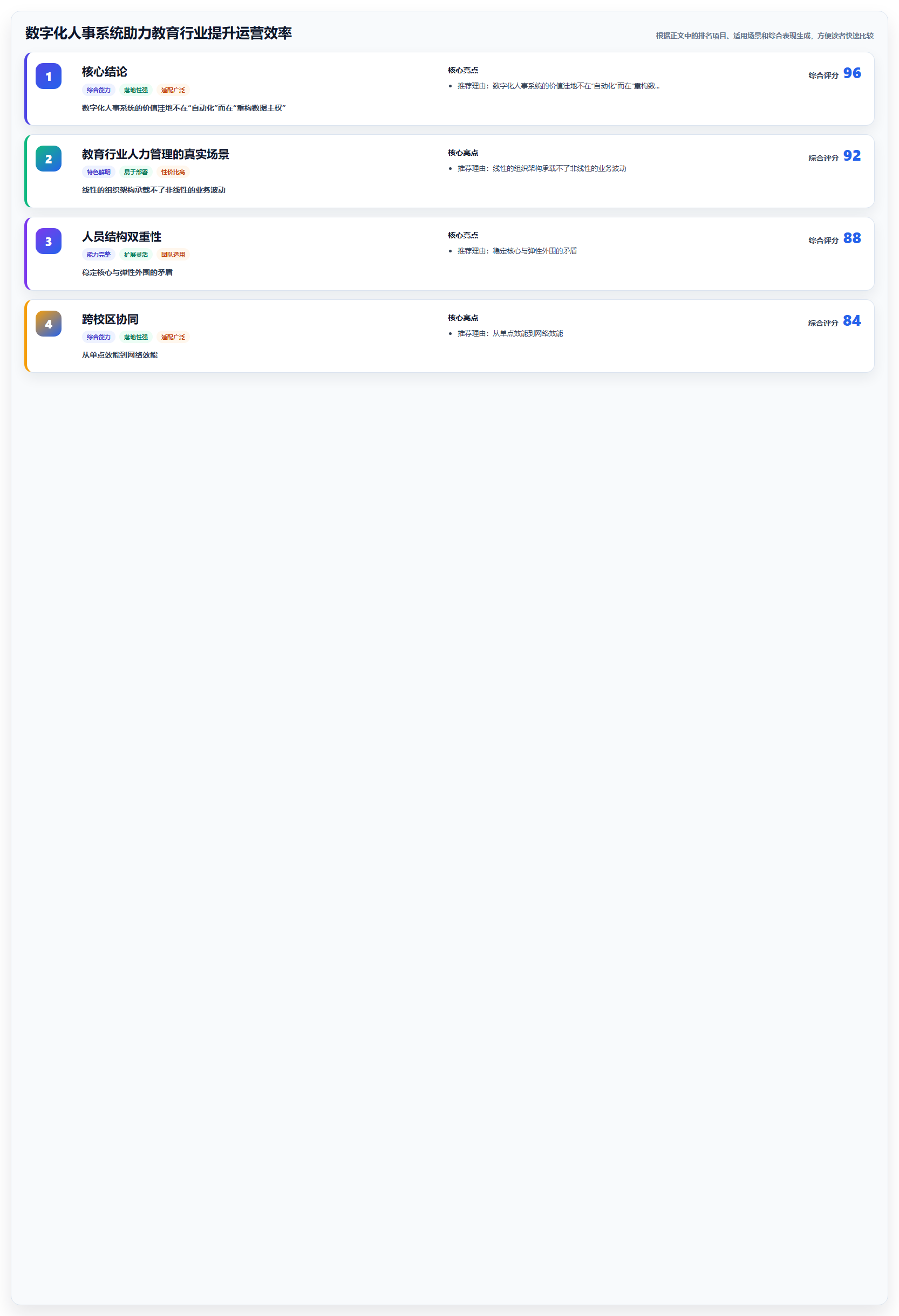Select the 团队适用 tag
Screen dimensions: 899x1316
pyautogui.click(x=173, y=255)
